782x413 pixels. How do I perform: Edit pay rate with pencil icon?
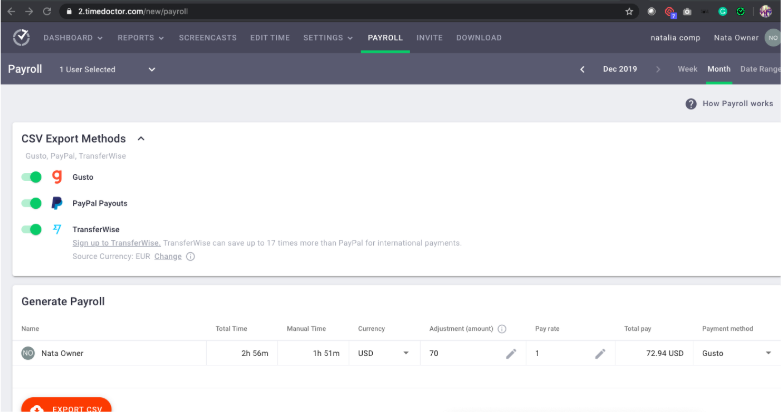click(600, 354)
